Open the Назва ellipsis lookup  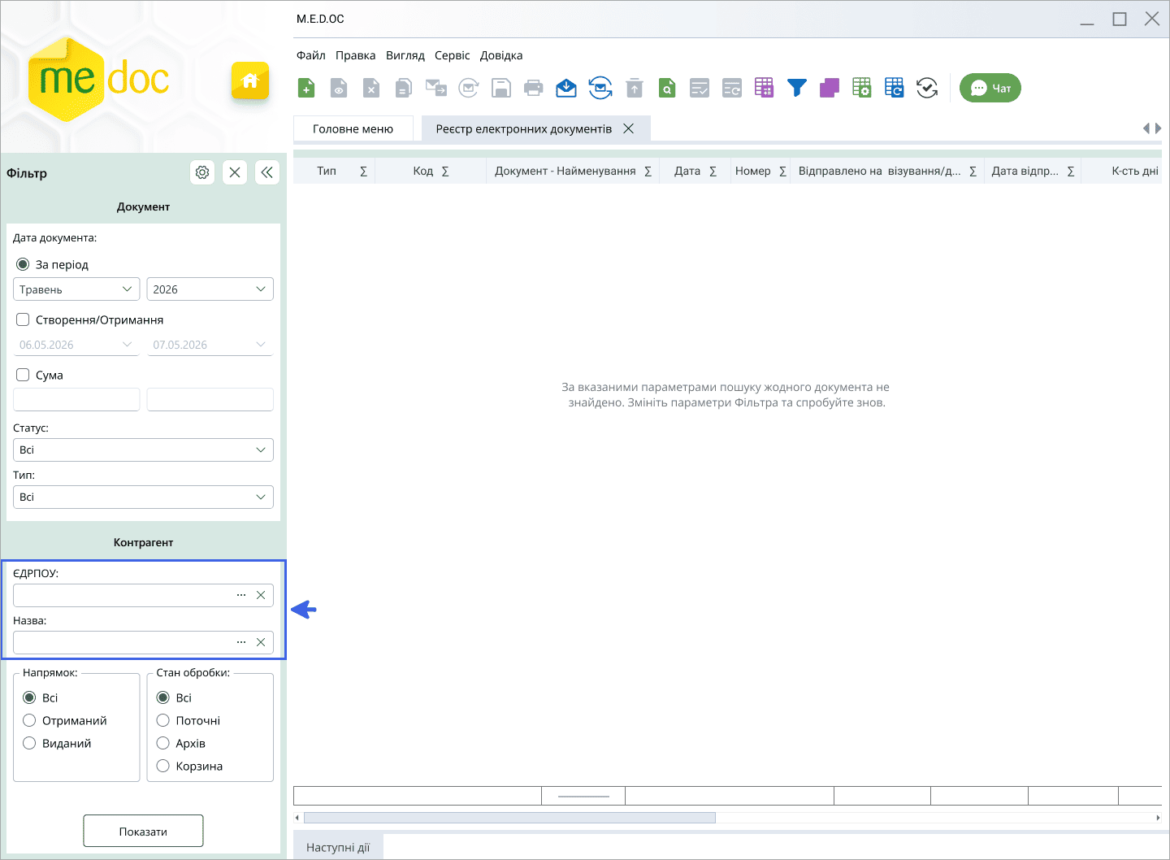click(241, 642)
